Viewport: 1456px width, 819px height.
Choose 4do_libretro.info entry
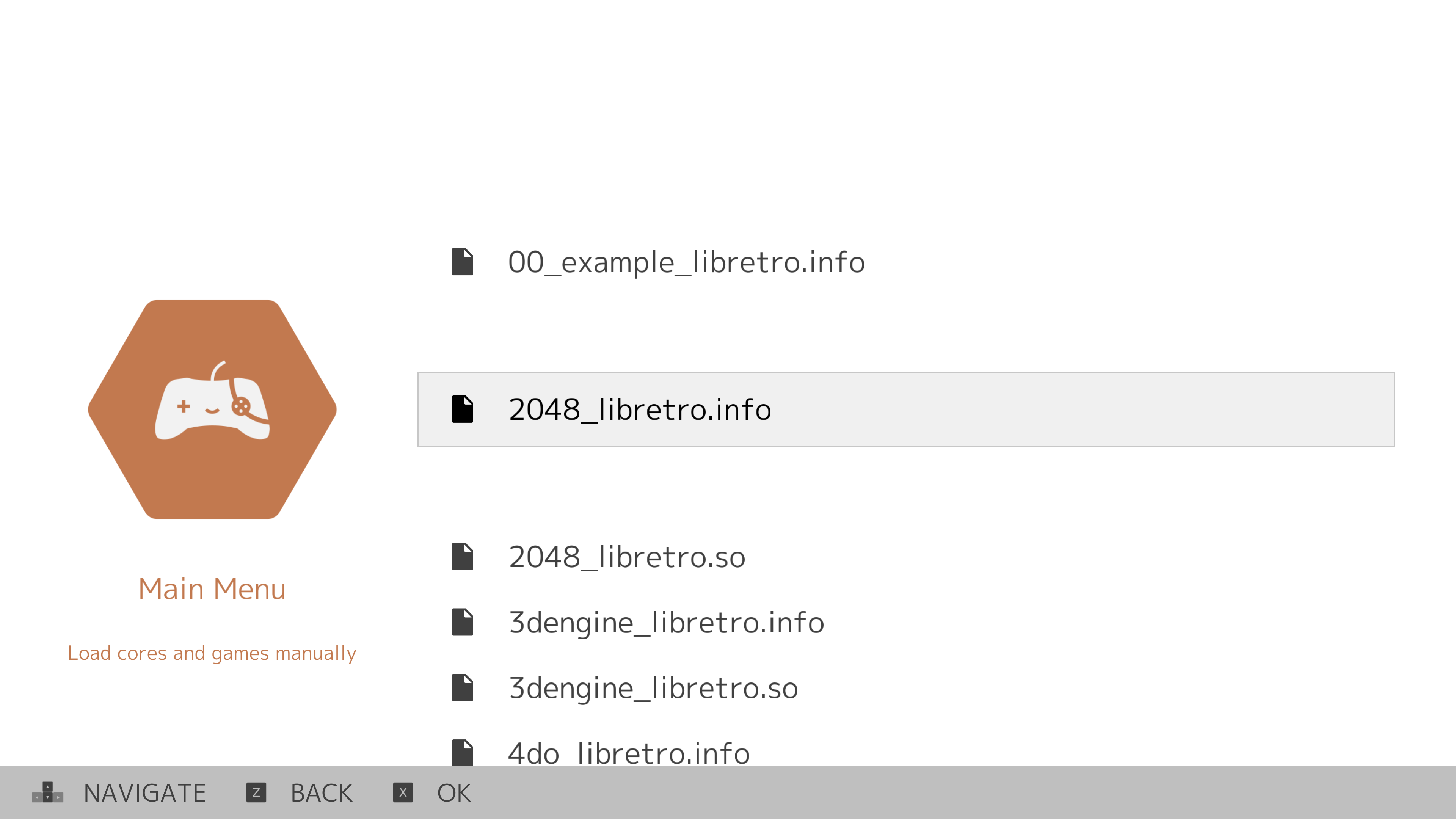[906, 752]
